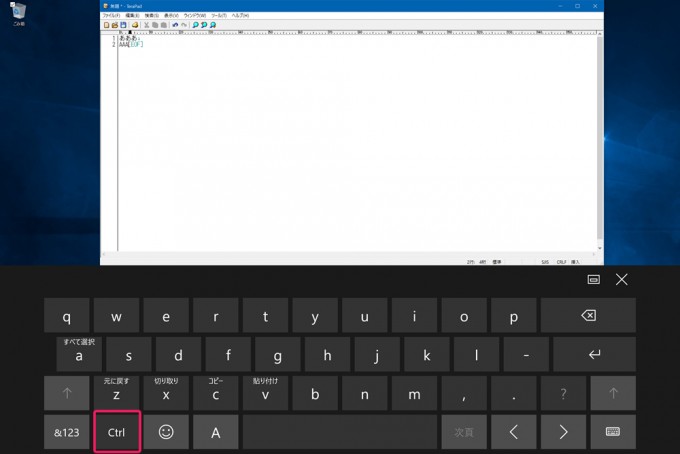Tap the right arrow cursor key
This screenshot has width=680, height=454.
[563, 432]
